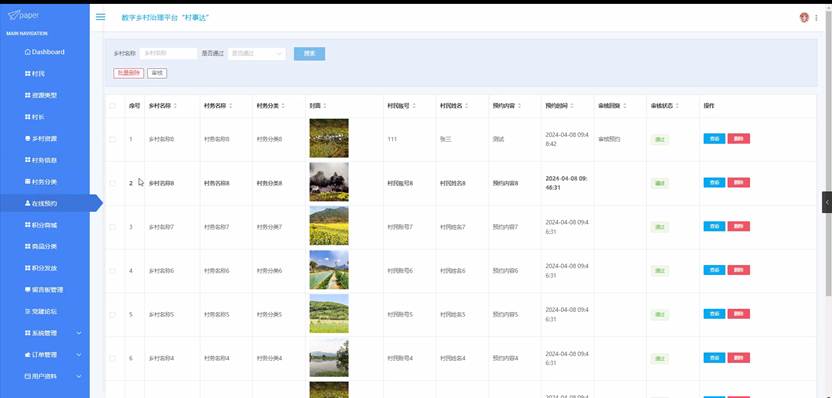The width and height of the screenshot is (832, 398).
Task: Open the cover thumbnail in row 2
Action: 329,182
